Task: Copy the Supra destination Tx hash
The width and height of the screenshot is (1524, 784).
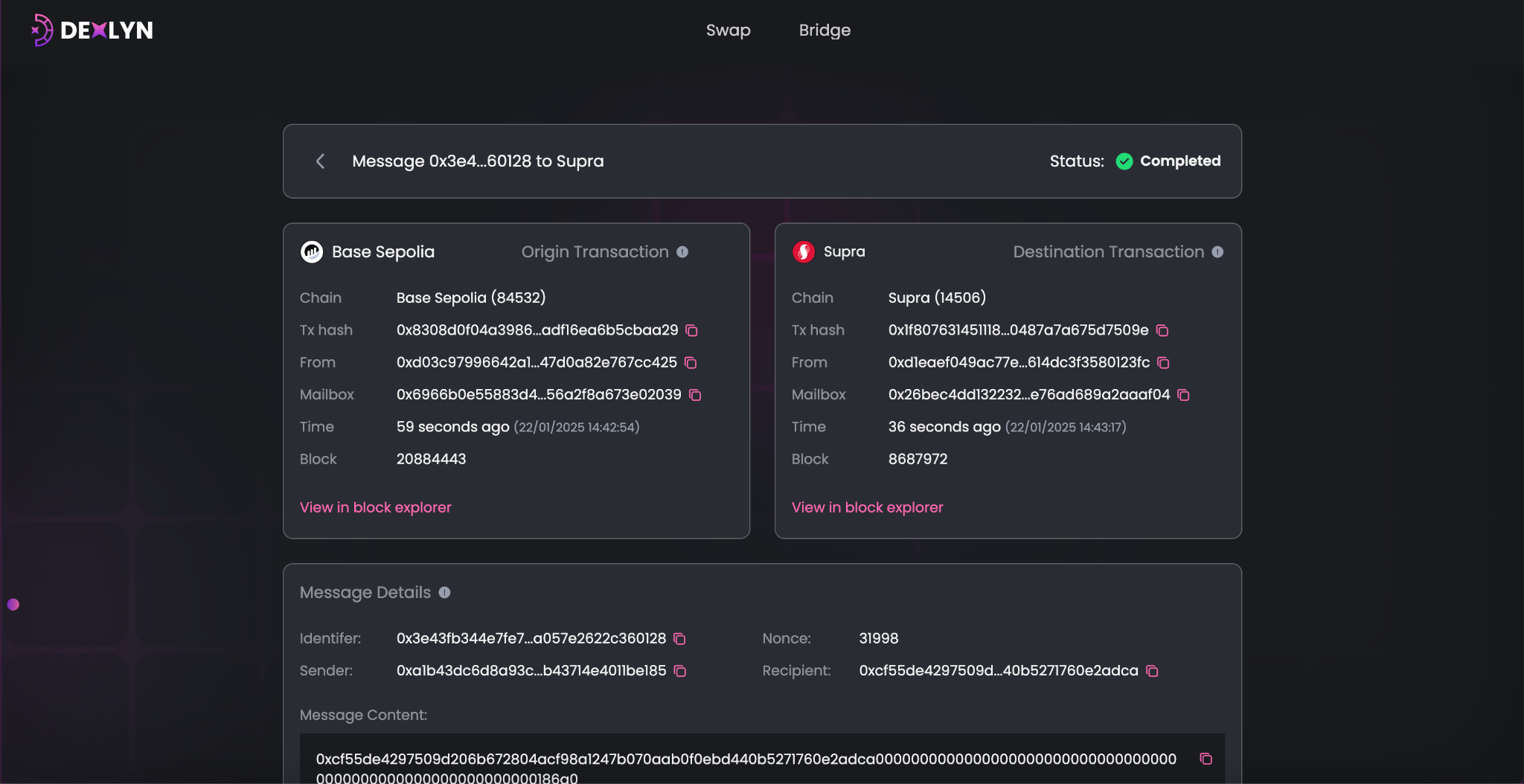Action: point(1162,330)
